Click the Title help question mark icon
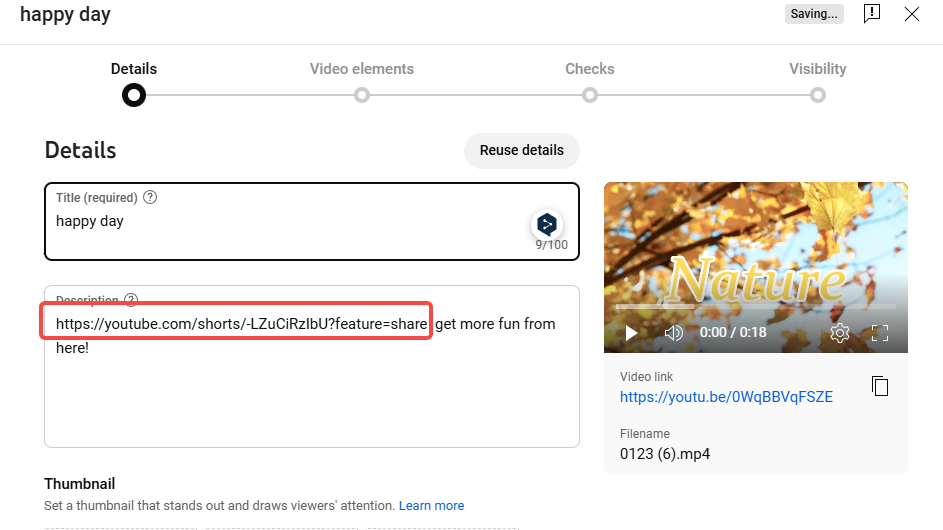Screen dimensions: 943x530 (x=150, y=197)
